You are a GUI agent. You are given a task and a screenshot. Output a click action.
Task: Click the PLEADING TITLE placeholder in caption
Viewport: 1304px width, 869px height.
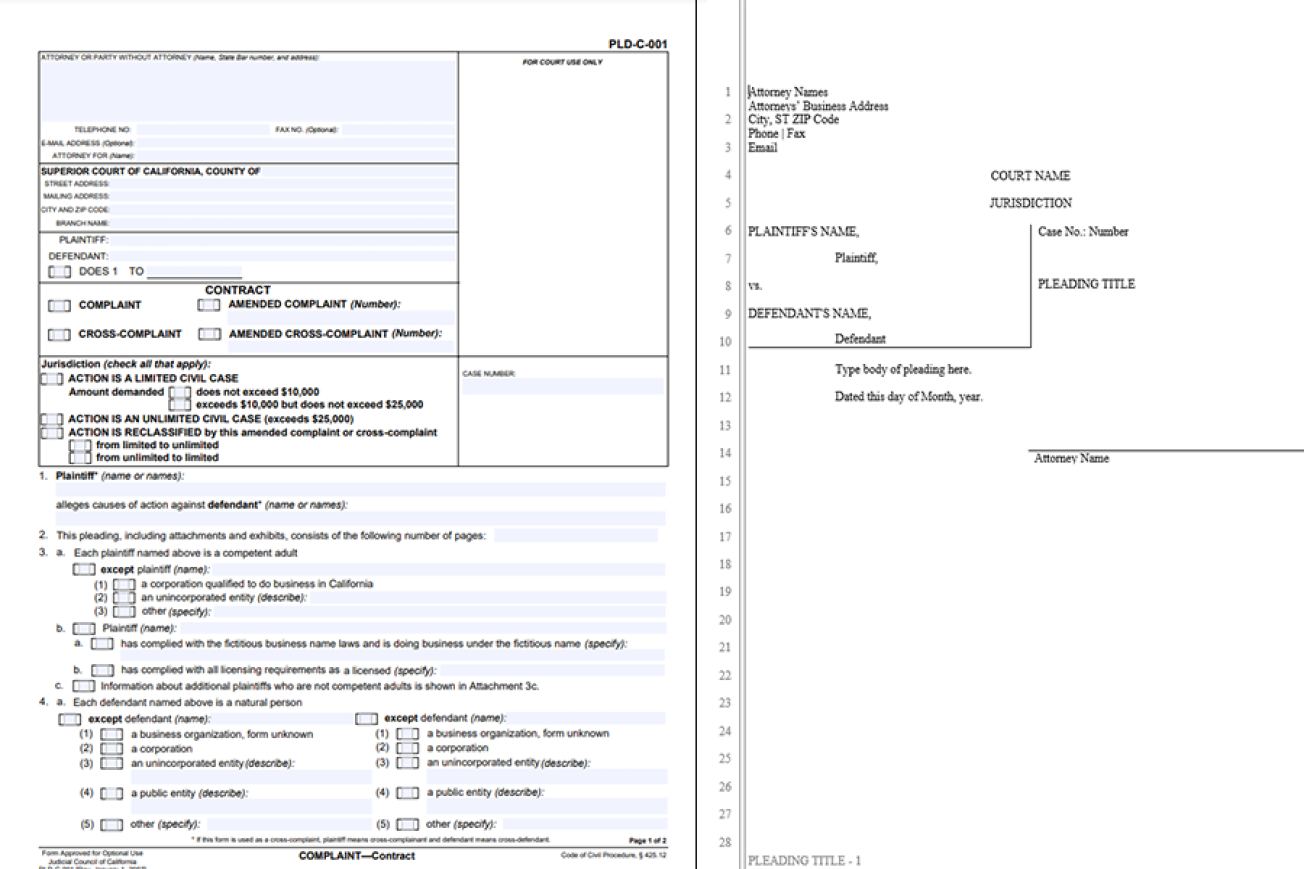(x=1087, y=284)
